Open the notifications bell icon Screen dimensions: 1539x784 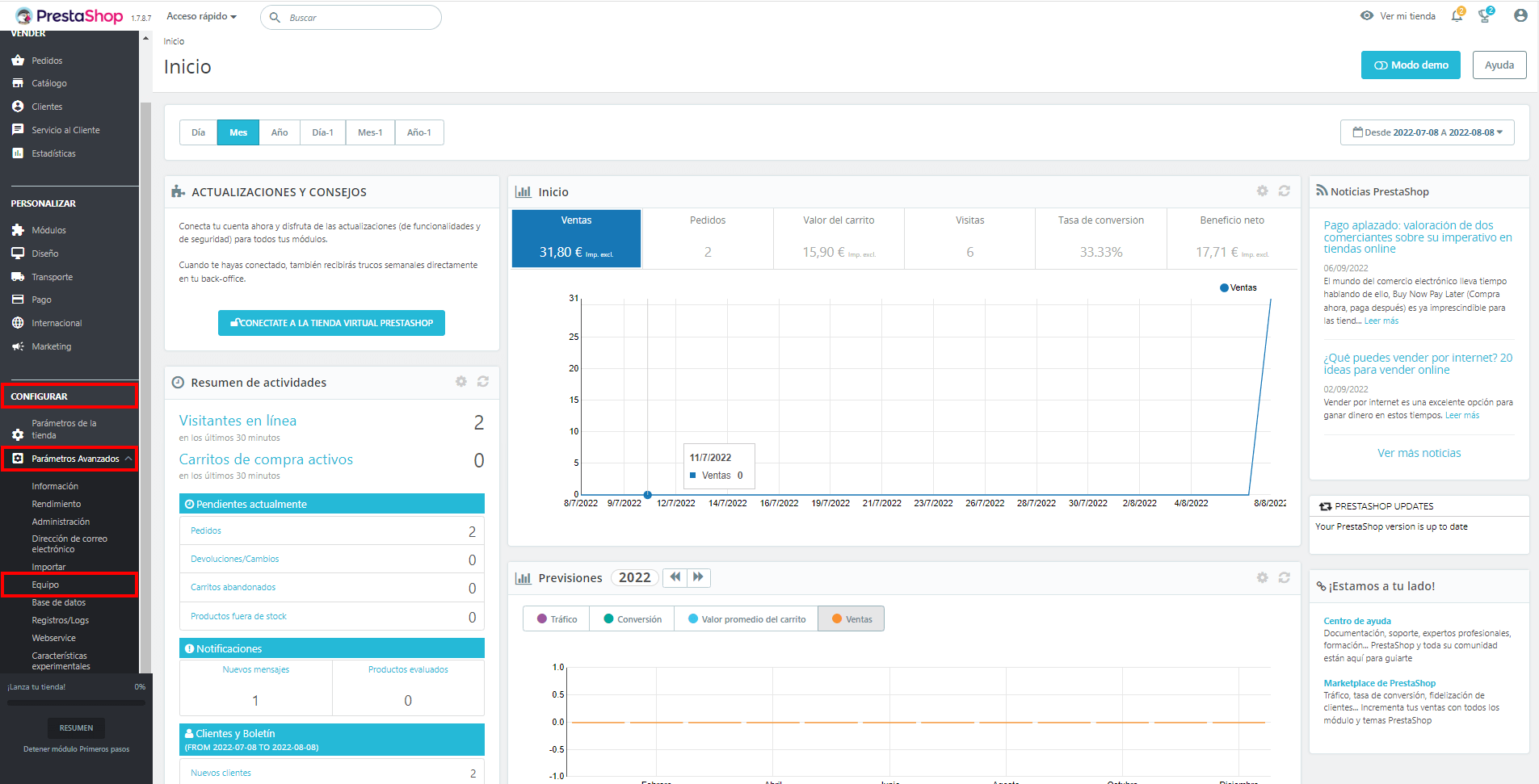(1457, 15)
